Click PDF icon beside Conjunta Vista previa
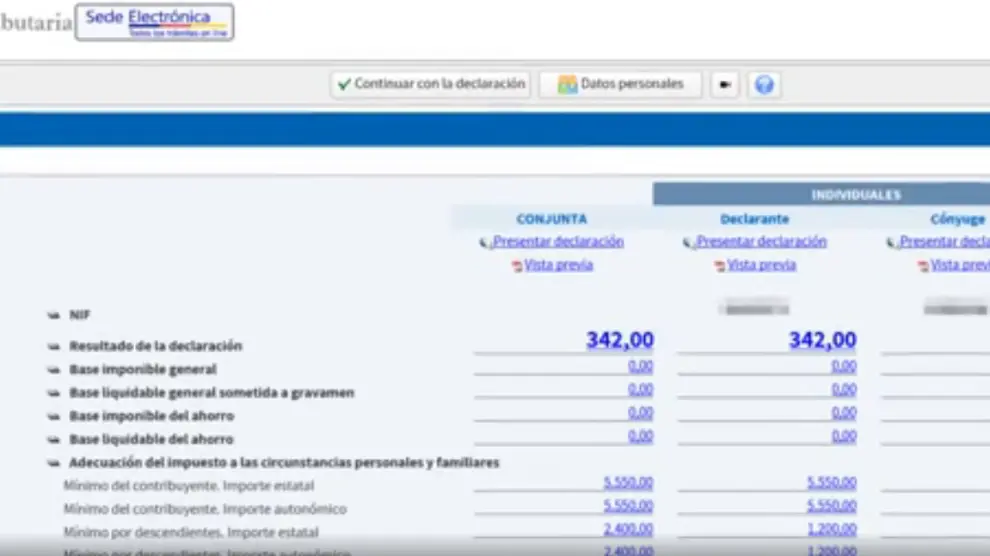The width and height of the screenshot is (990, 556). pyautogui.click(x=517, y=266)
